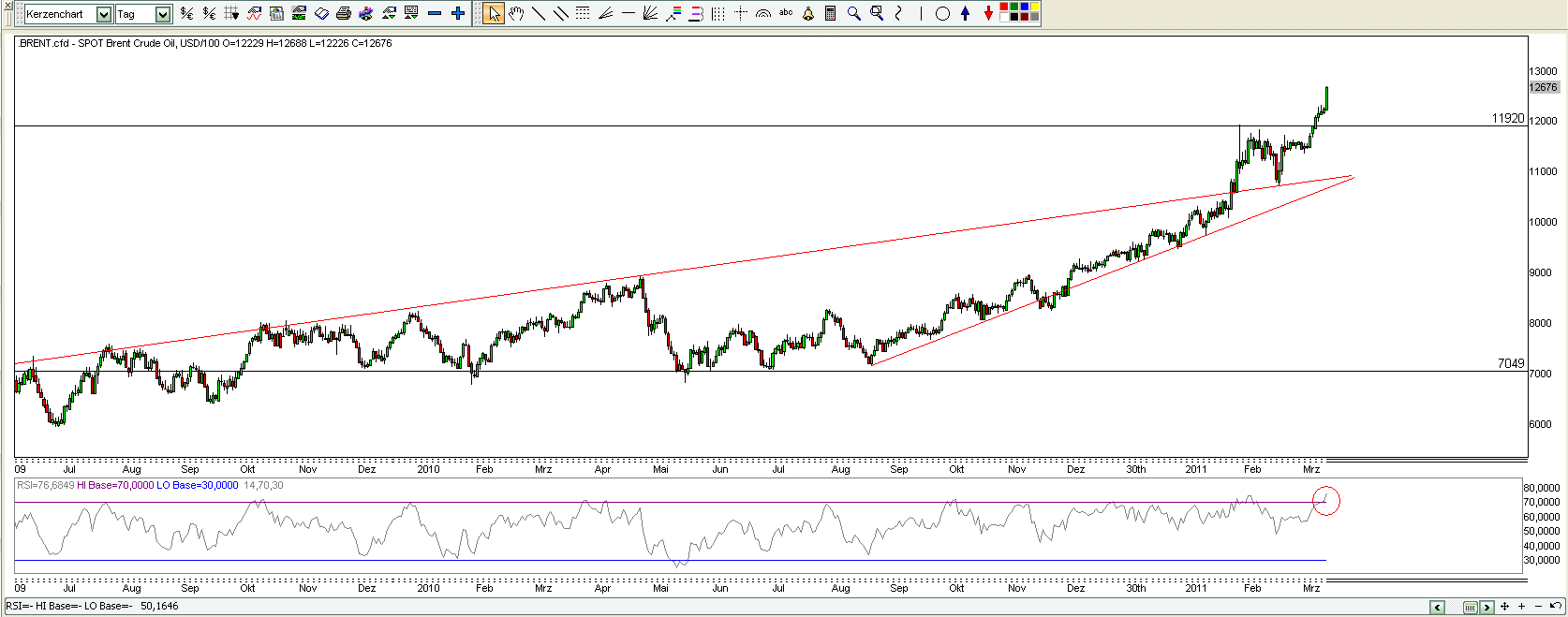Open the Kerzenchart chart type dropdown
Viewport: 1568px width, 617px height.
(x=103, y=14)
